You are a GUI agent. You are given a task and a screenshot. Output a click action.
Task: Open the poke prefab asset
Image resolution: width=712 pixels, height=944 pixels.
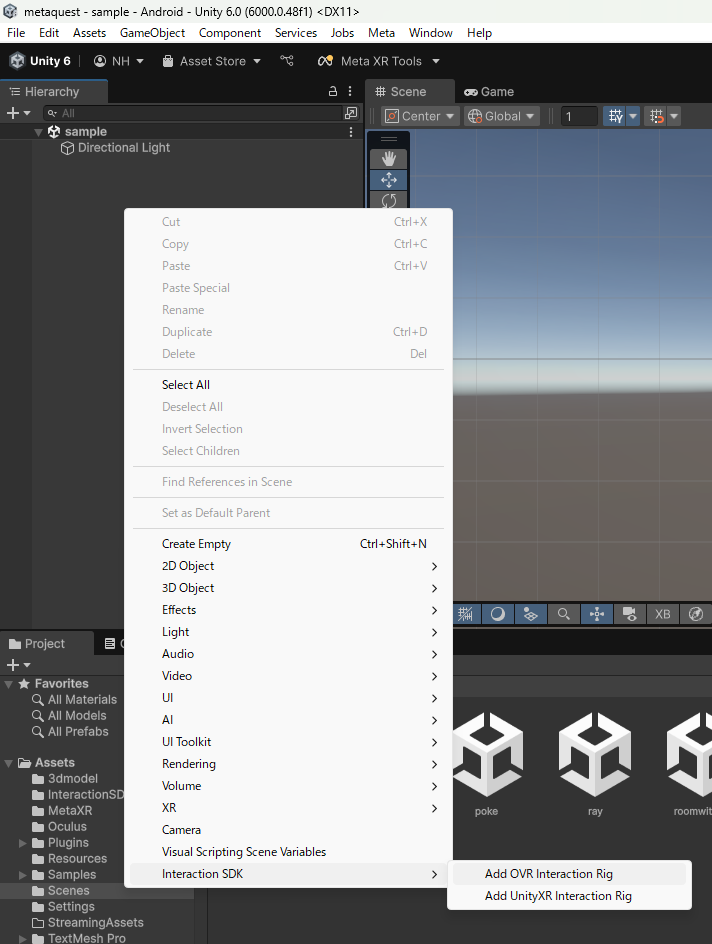click(x=486, y=763)
